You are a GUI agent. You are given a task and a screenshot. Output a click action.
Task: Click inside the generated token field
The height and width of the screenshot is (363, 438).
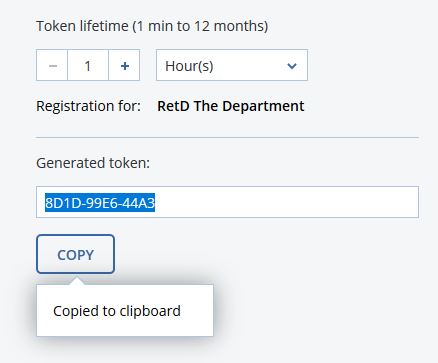pos(227,202)
